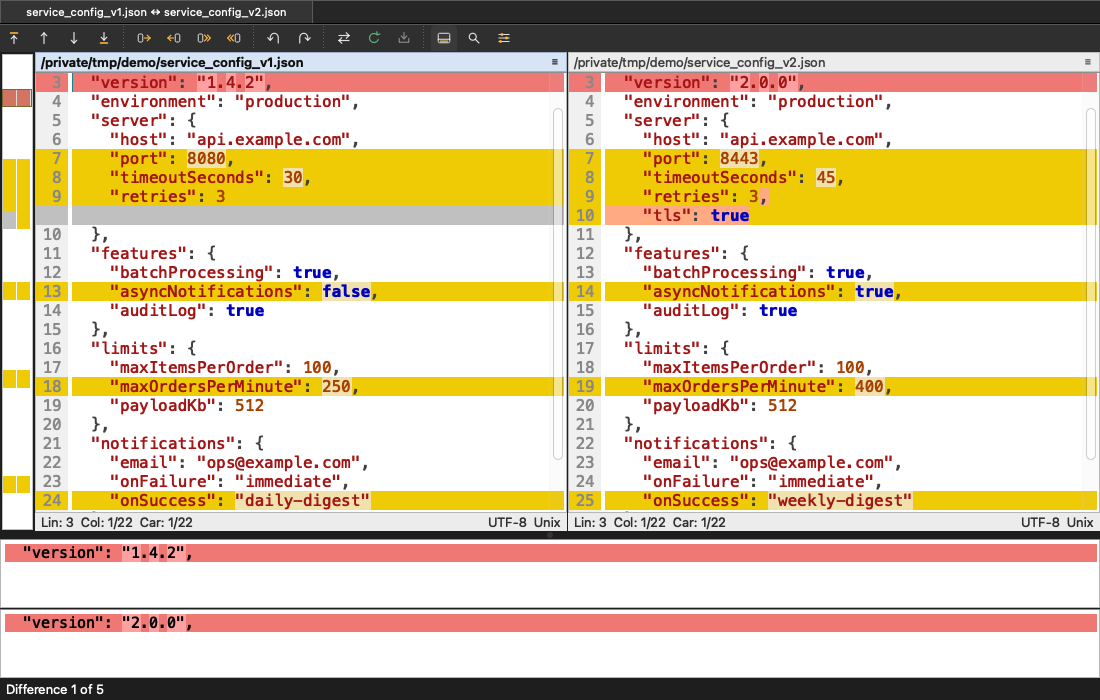Viewport: 1100px width, 700px height.
Task: Click line number 13 in left gutter
Action: tap(52, 291)
